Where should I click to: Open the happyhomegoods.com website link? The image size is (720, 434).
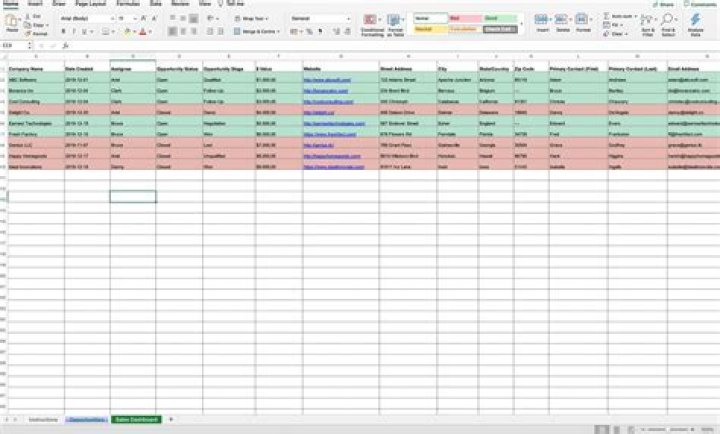[332, 156]
